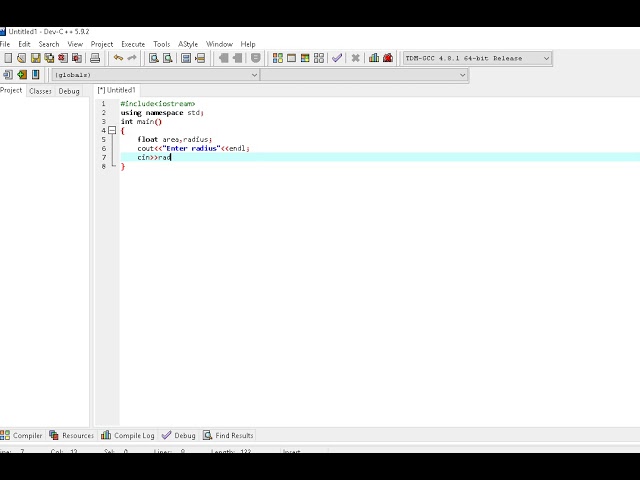
Task: Compile the program with four-squares icon
Action: point(278,58)
